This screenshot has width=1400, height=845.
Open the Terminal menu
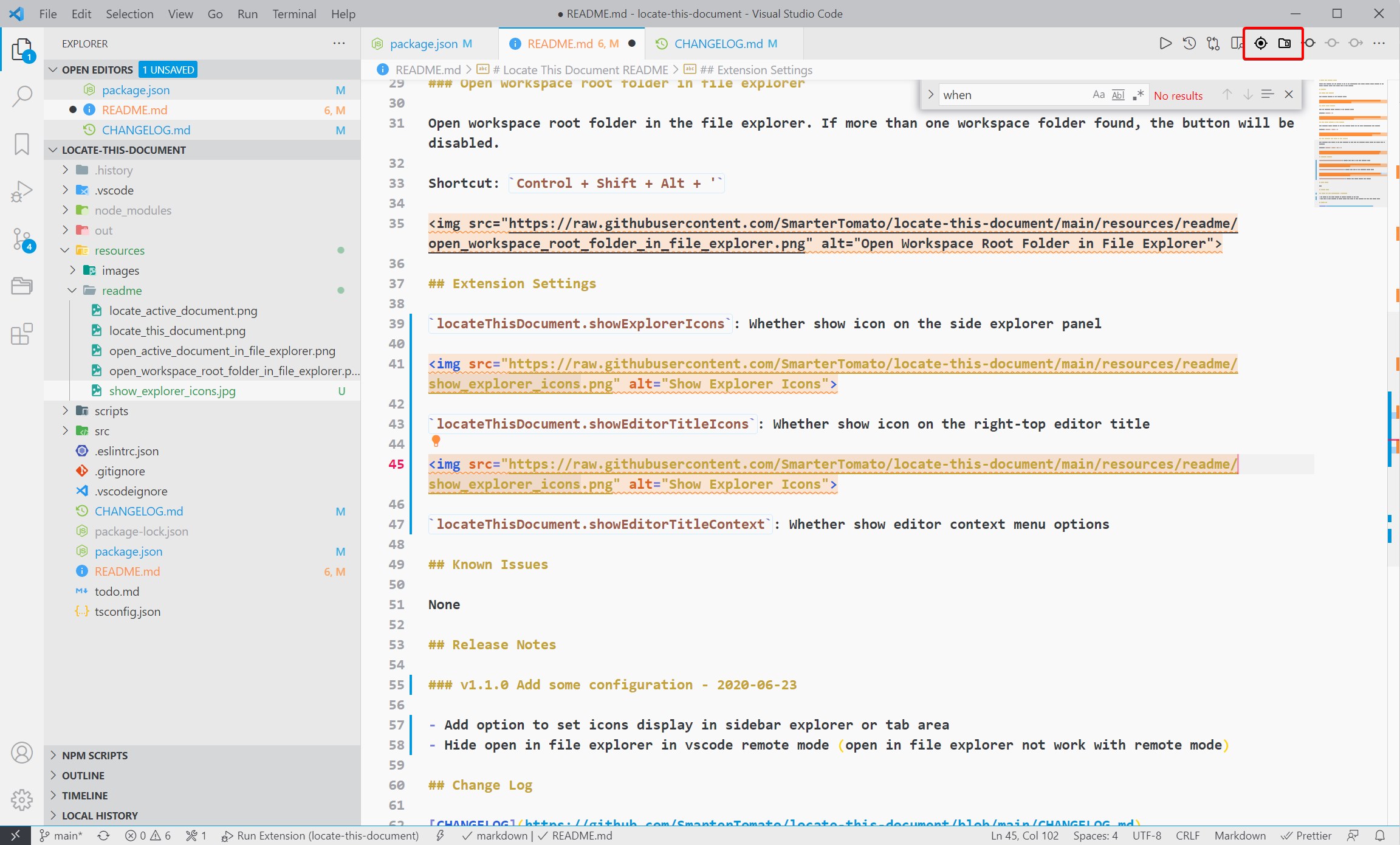pos(294,13)
